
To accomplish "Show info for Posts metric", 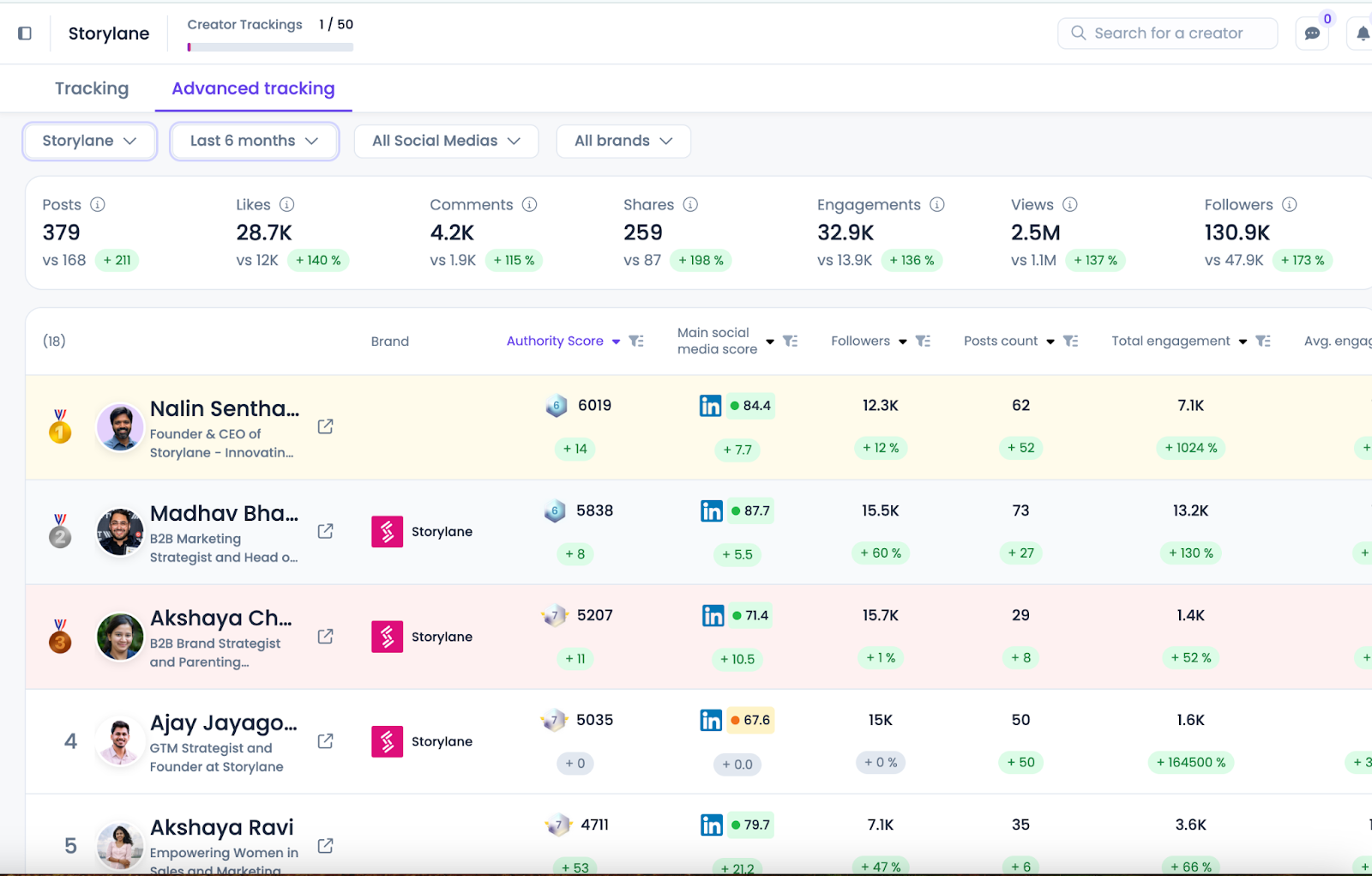I will [x=98, y=204].
